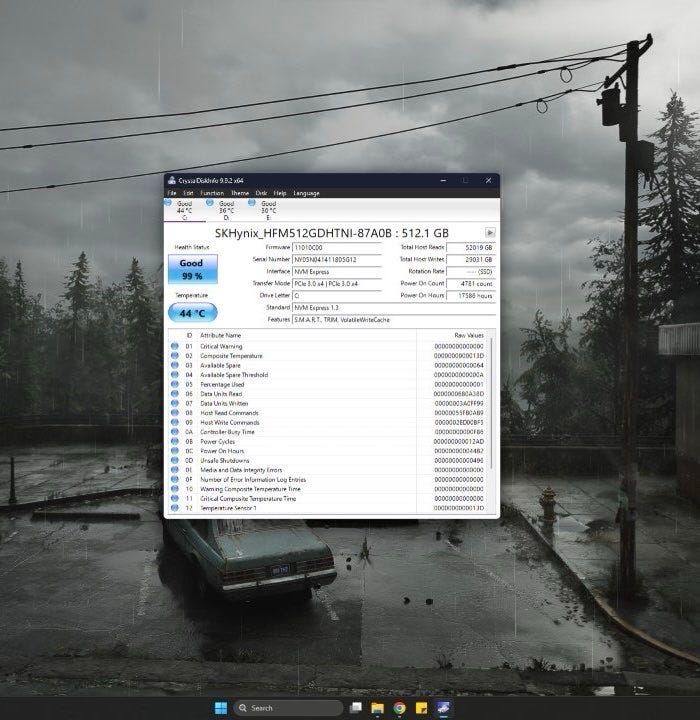The width and height of the screenshot is (700, 720).
Task: Open the Language menu
Action: point(306,193)
